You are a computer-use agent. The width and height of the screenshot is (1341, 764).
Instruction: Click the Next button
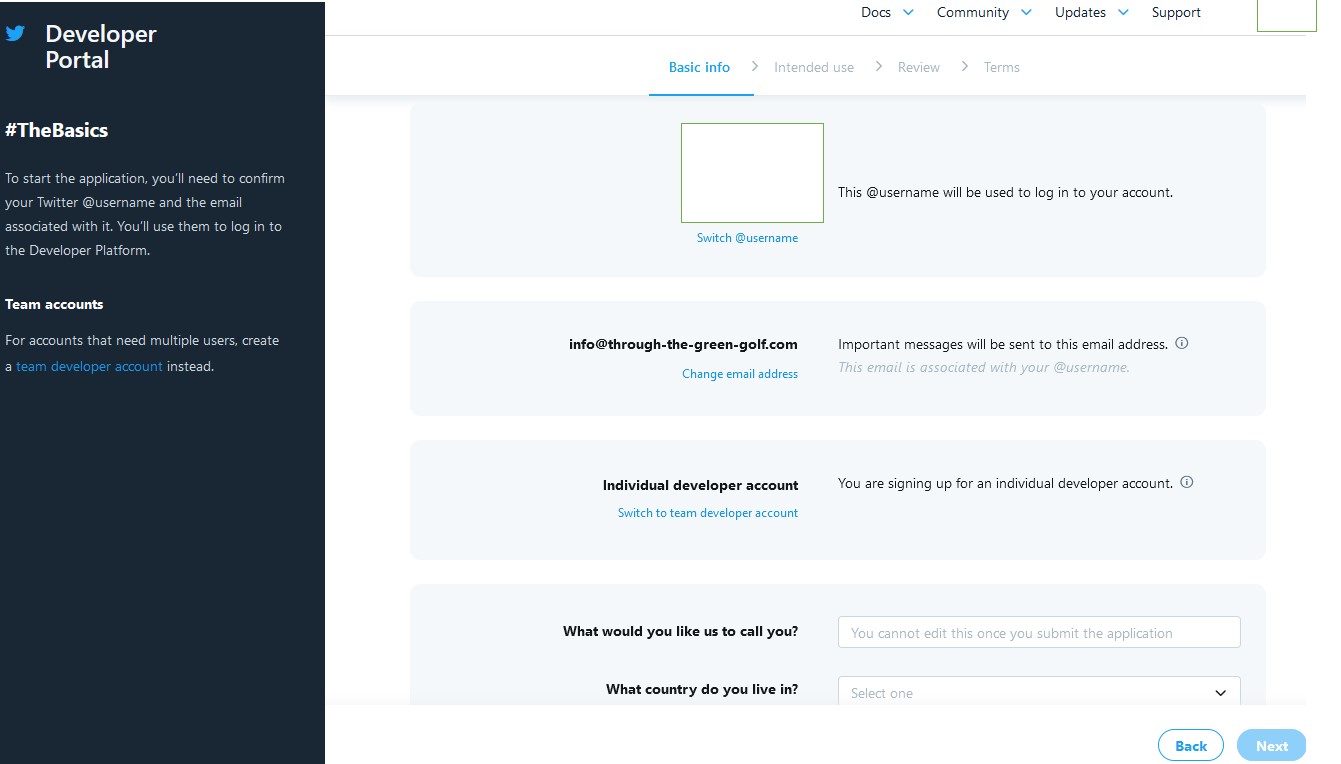pos(1272,746)
